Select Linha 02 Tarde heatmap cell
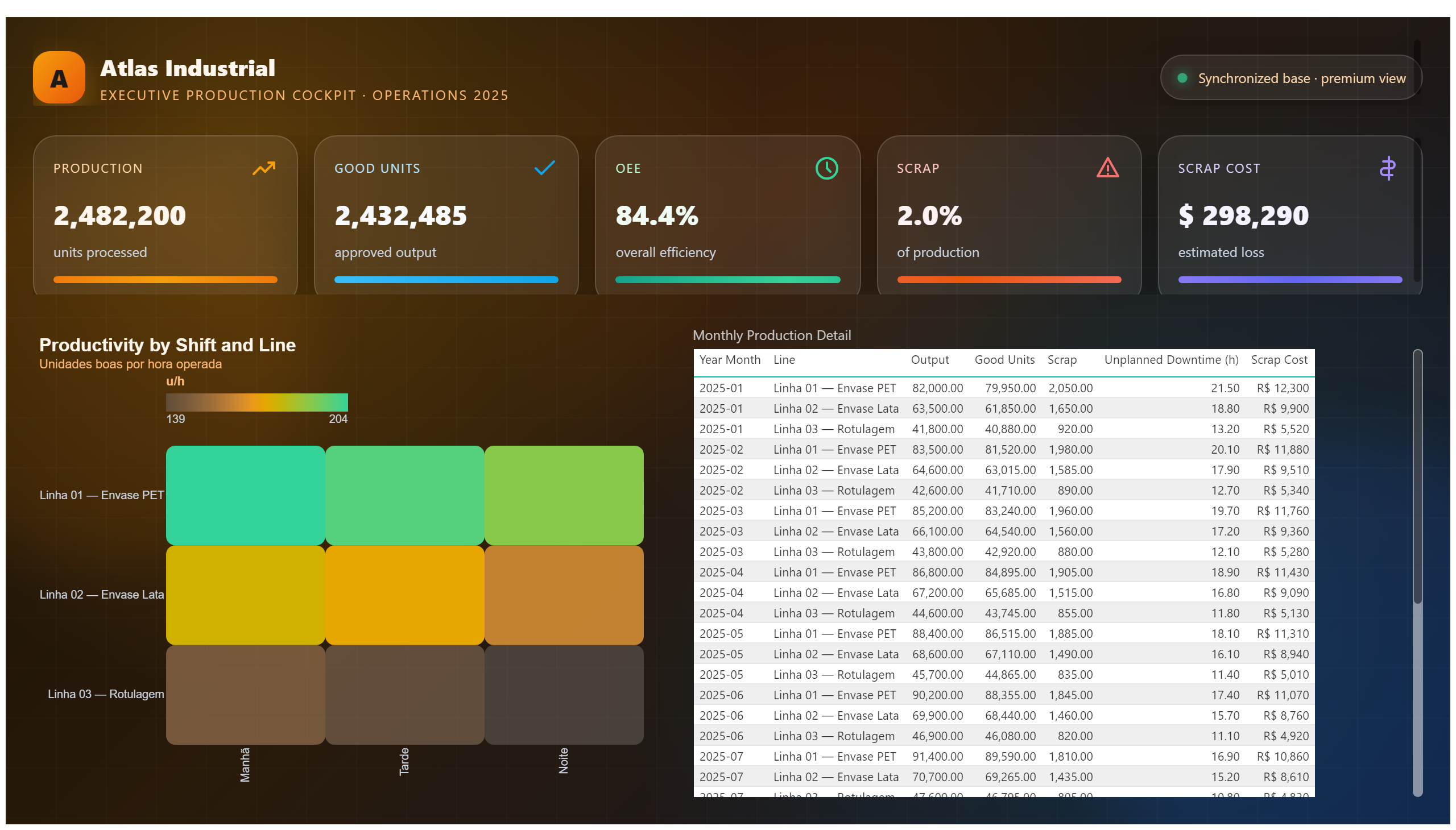The image size is (1456, 830). pos(404,595)
